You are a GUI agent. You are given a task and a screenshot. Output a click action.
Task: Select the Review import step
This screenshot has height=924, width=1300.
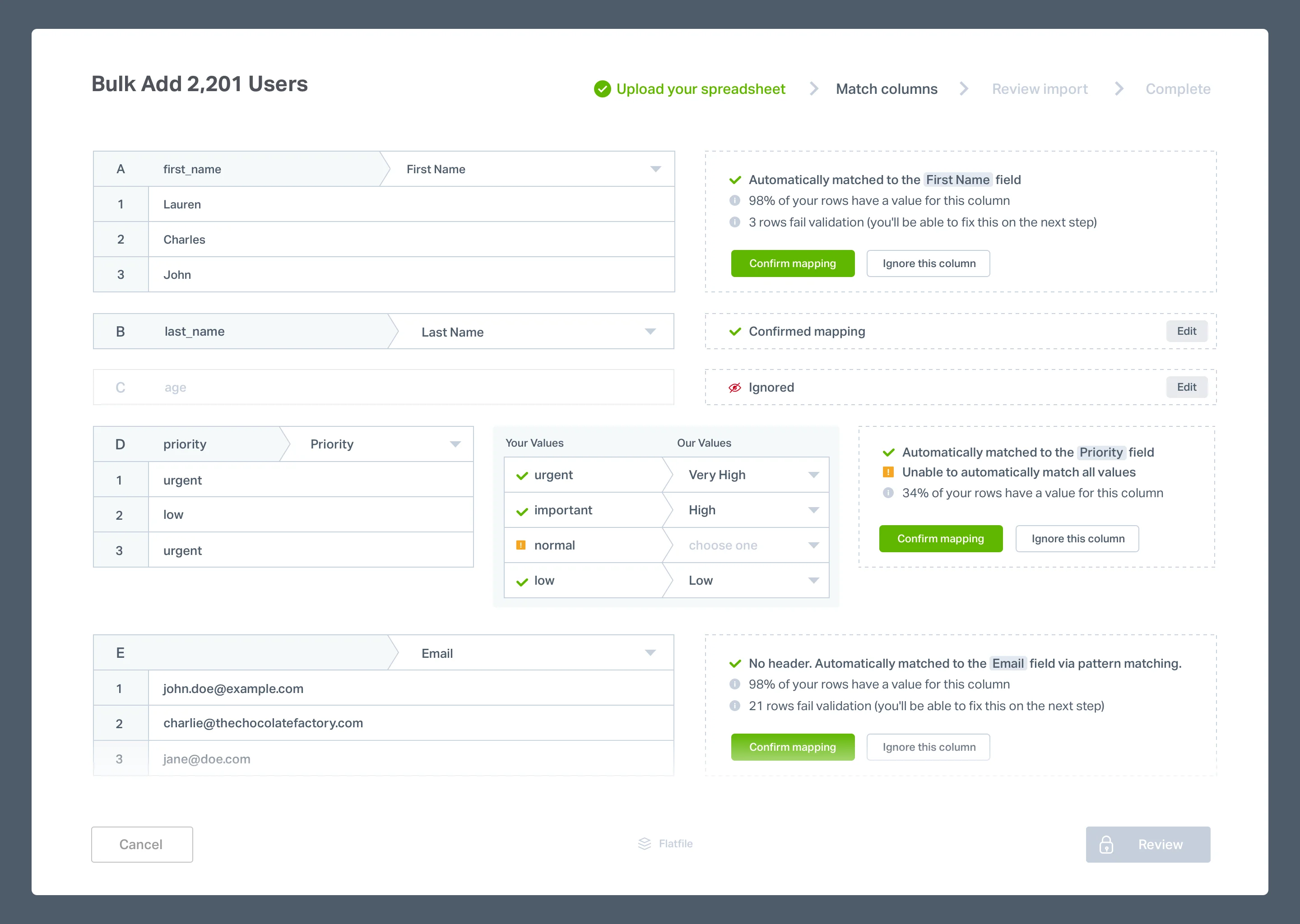point(1040,89)
